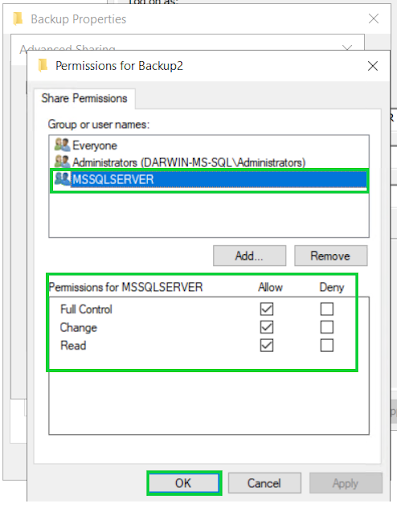Confirm with the OK button
Screen dimensions: 397x512
[x=184, y=483]
